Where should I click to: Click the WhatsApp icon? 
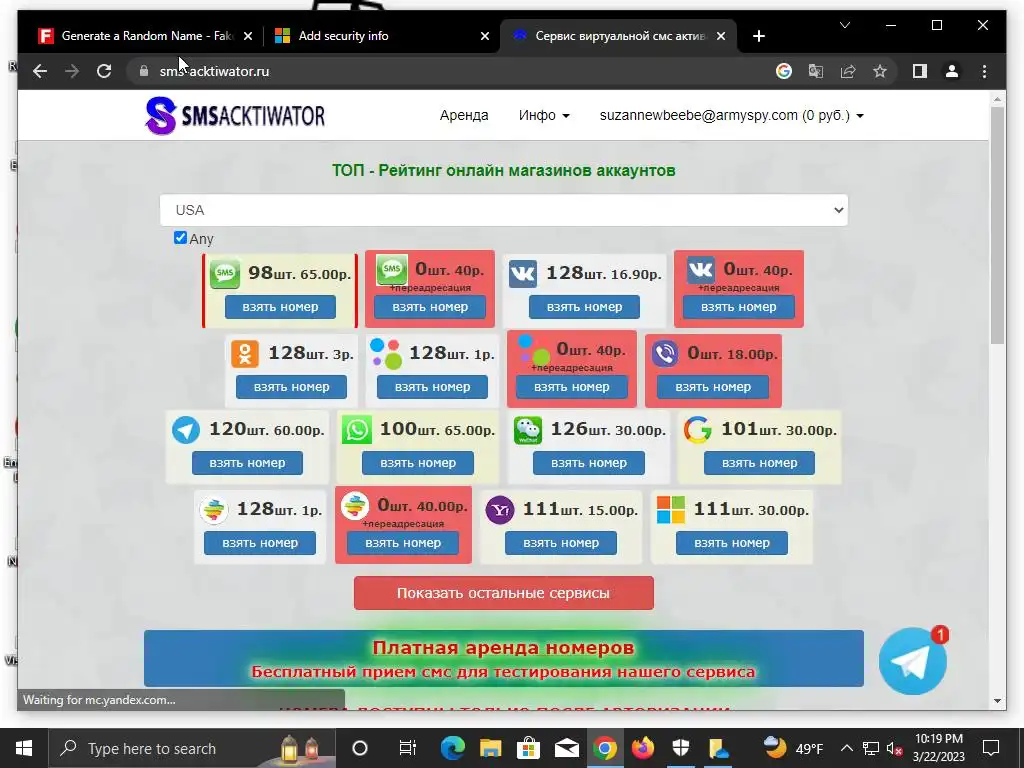tap(357, 430)
